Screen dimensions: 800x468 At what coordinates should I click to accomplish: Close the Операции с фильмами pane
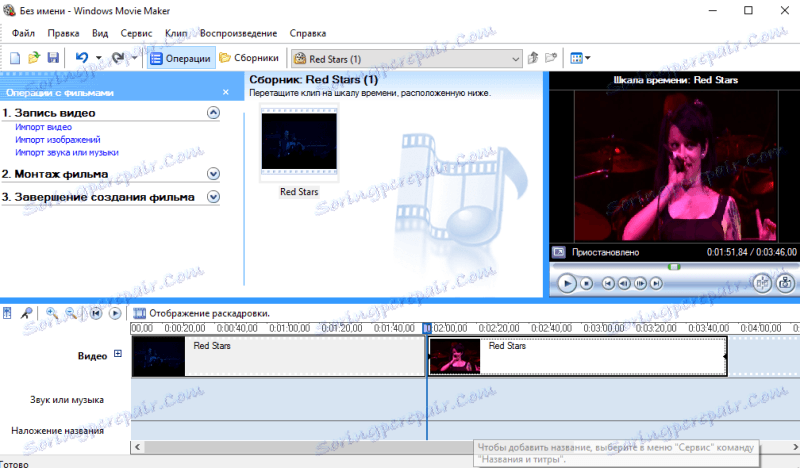click(226, 92)
